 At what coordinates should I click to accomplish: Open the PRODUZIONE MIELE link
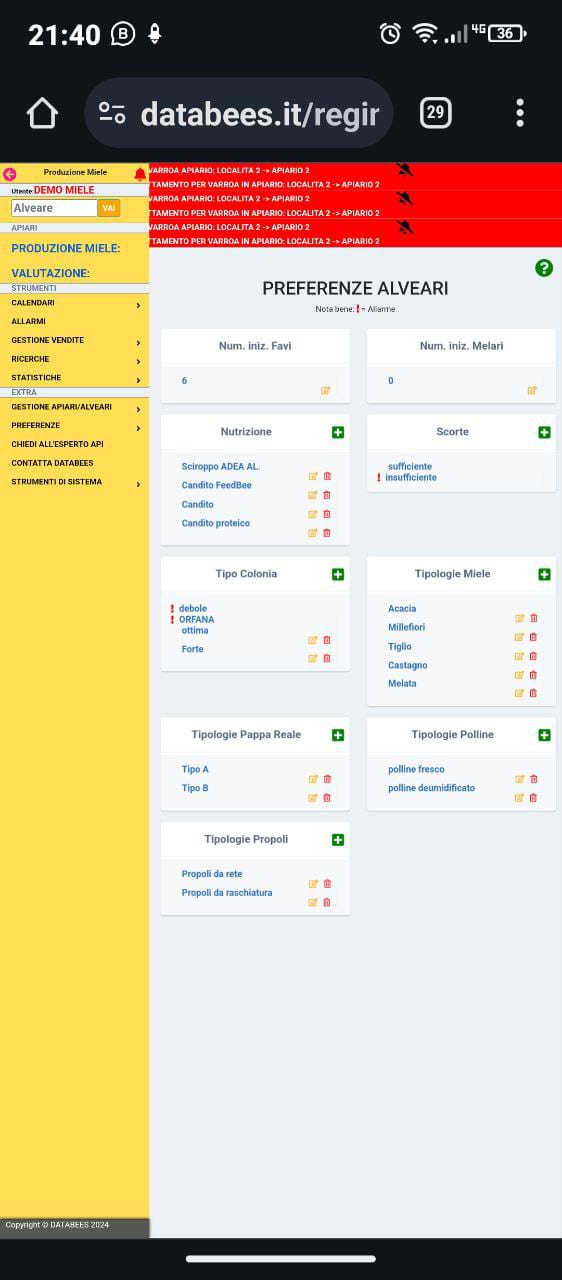(x=66, y=248)
